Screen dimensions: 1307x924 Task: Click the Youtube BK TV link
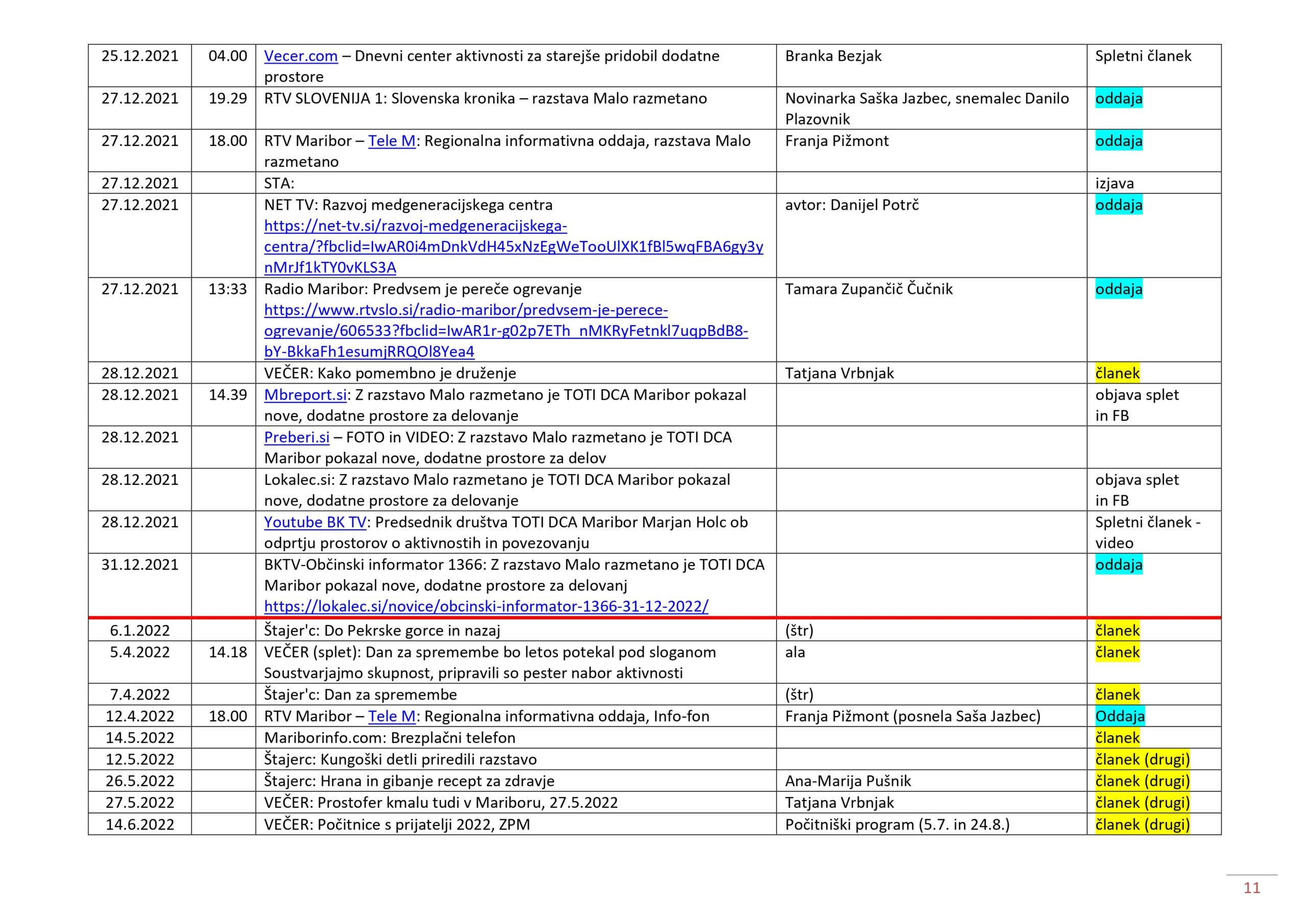click(x=315, y=522)
